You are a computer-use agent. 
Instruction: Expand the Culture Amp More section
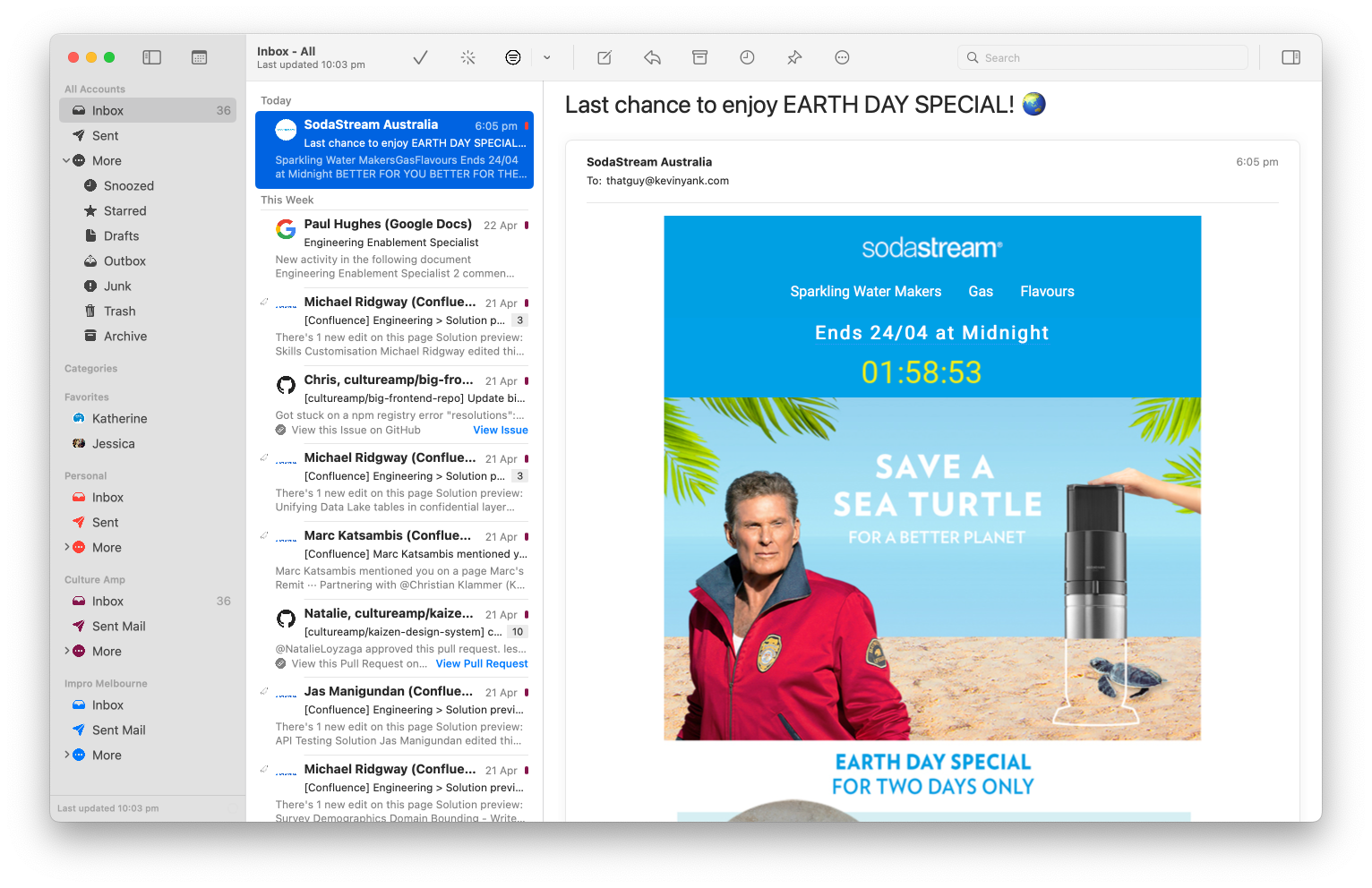coord(66,652)
